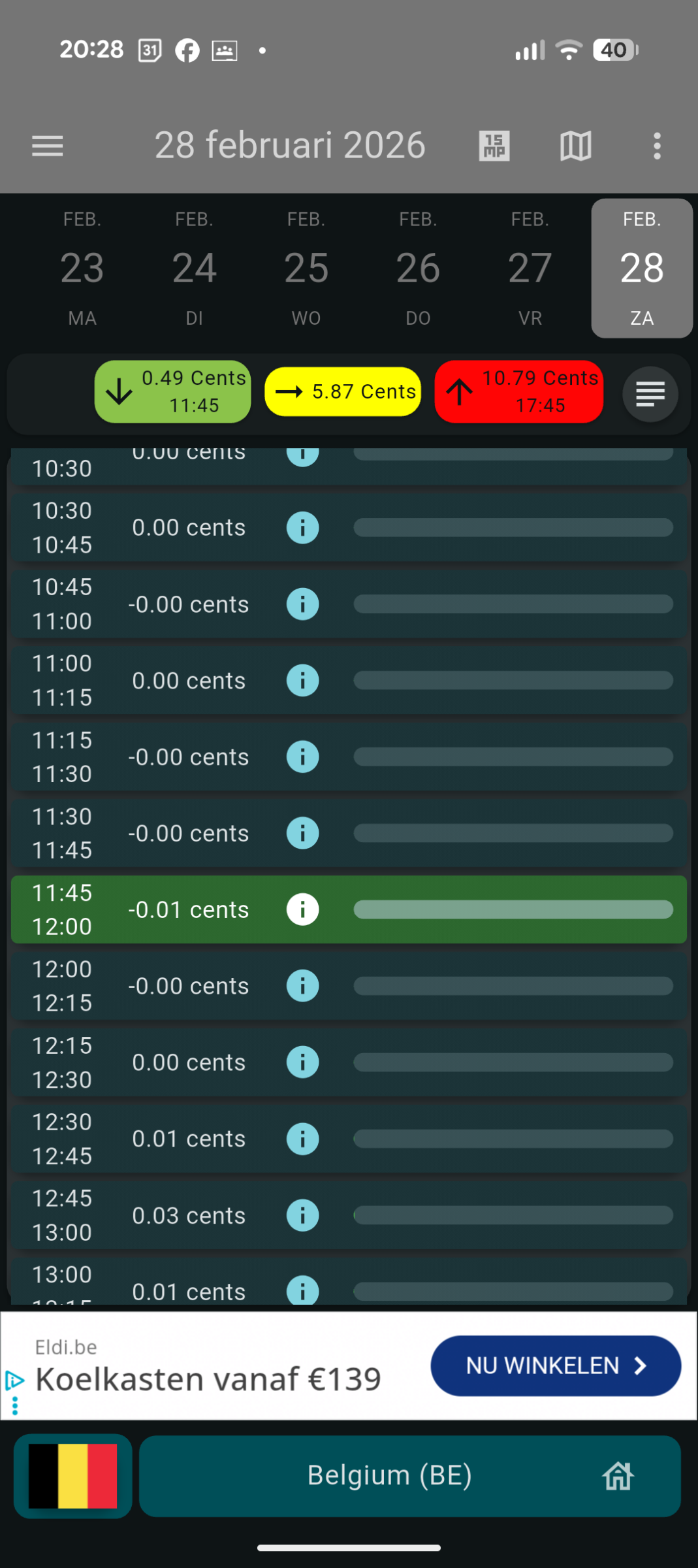Click the NU WINKELEN ad button

[556, 1365]
